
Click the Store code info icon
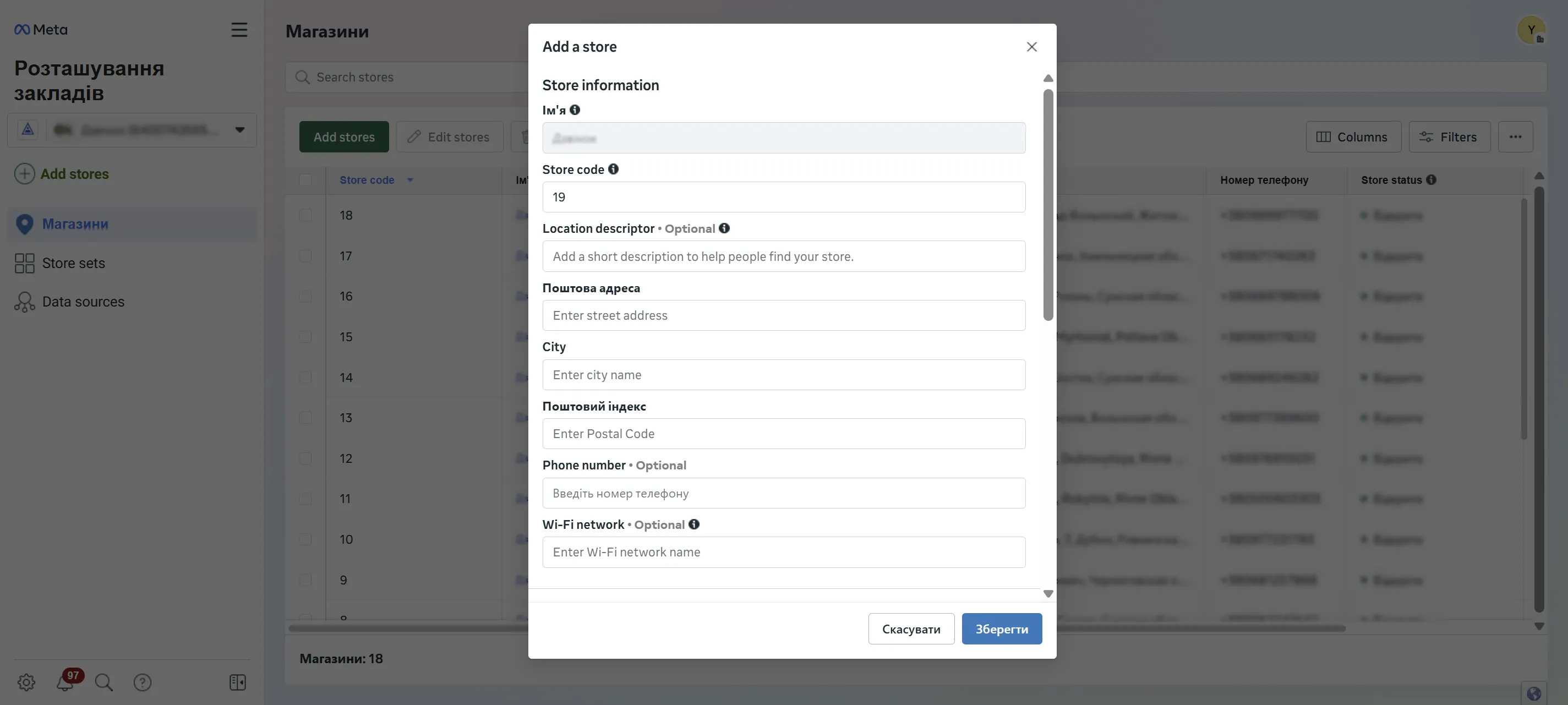[613, 170]
